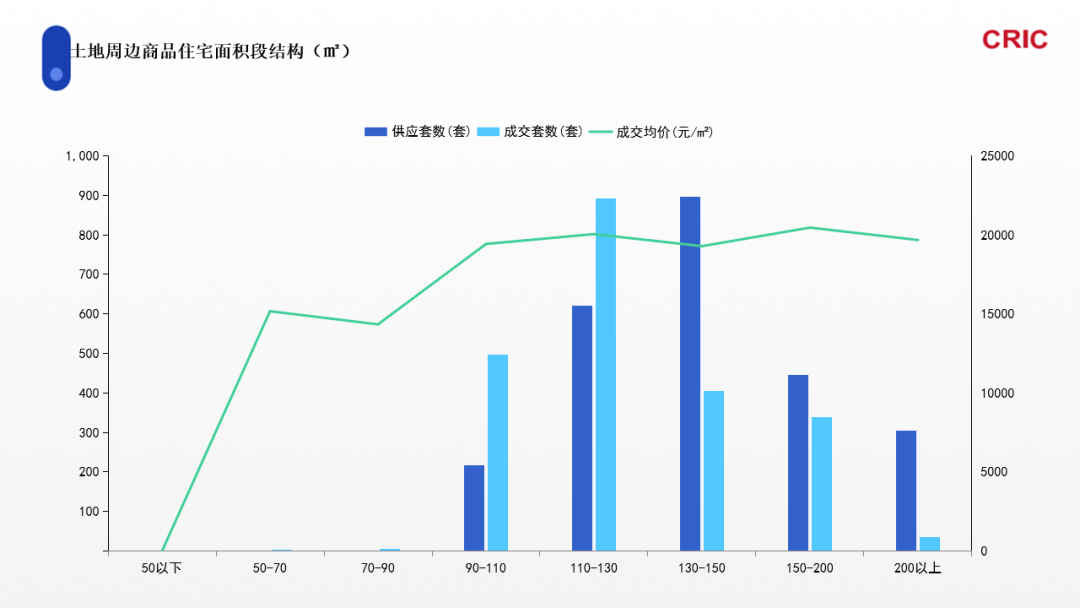
Task: Click the blue pill-shaped title marker
Action: [x=56, y=58]
